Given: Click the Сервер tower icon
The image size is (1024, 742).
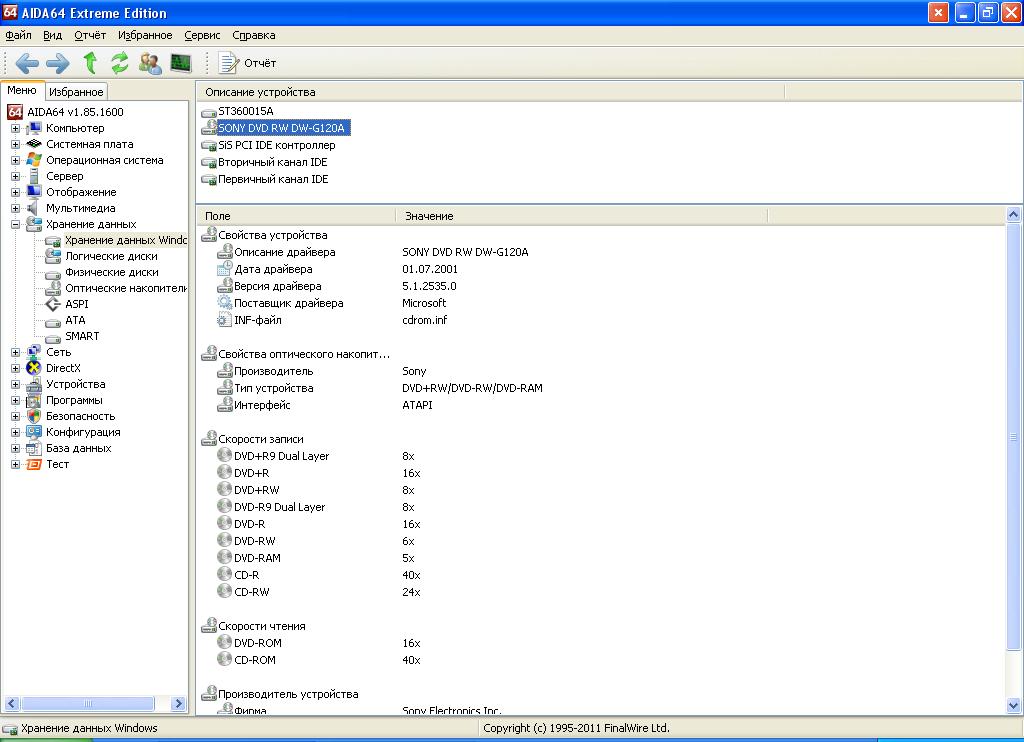Looking at the screenshot, I should coord(34,176).
